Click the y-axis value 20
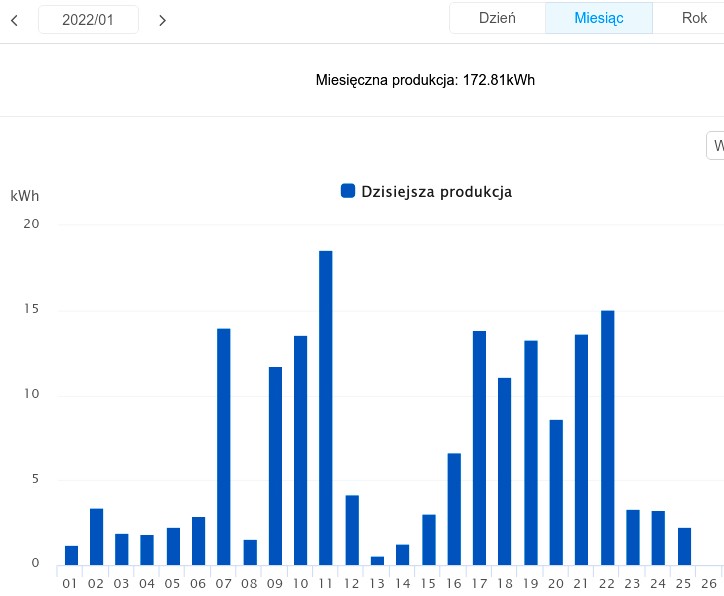This screenshot has height=596, width=724. (31, 224)
